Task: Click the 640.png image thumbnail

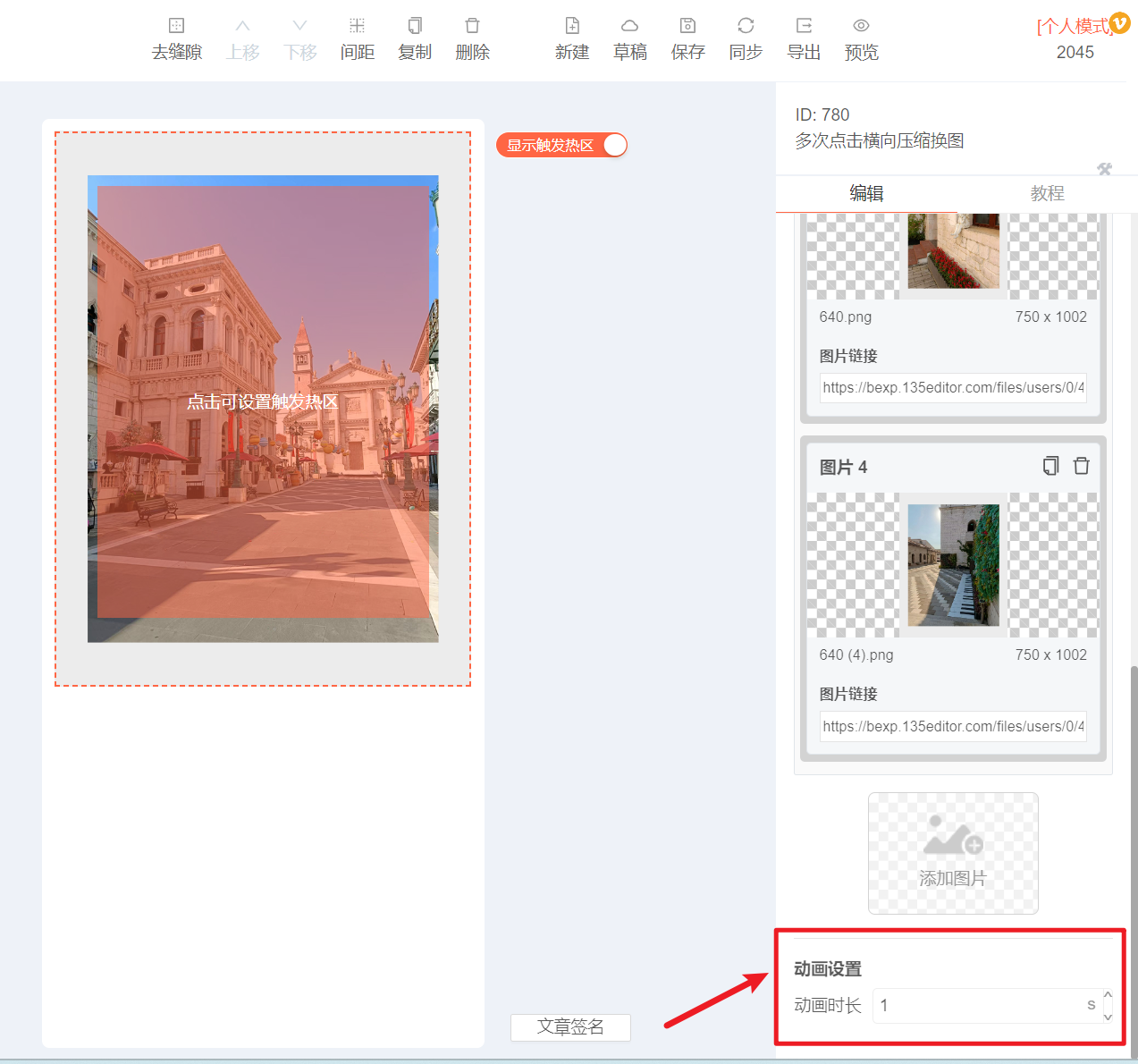Action: point(953,257)
